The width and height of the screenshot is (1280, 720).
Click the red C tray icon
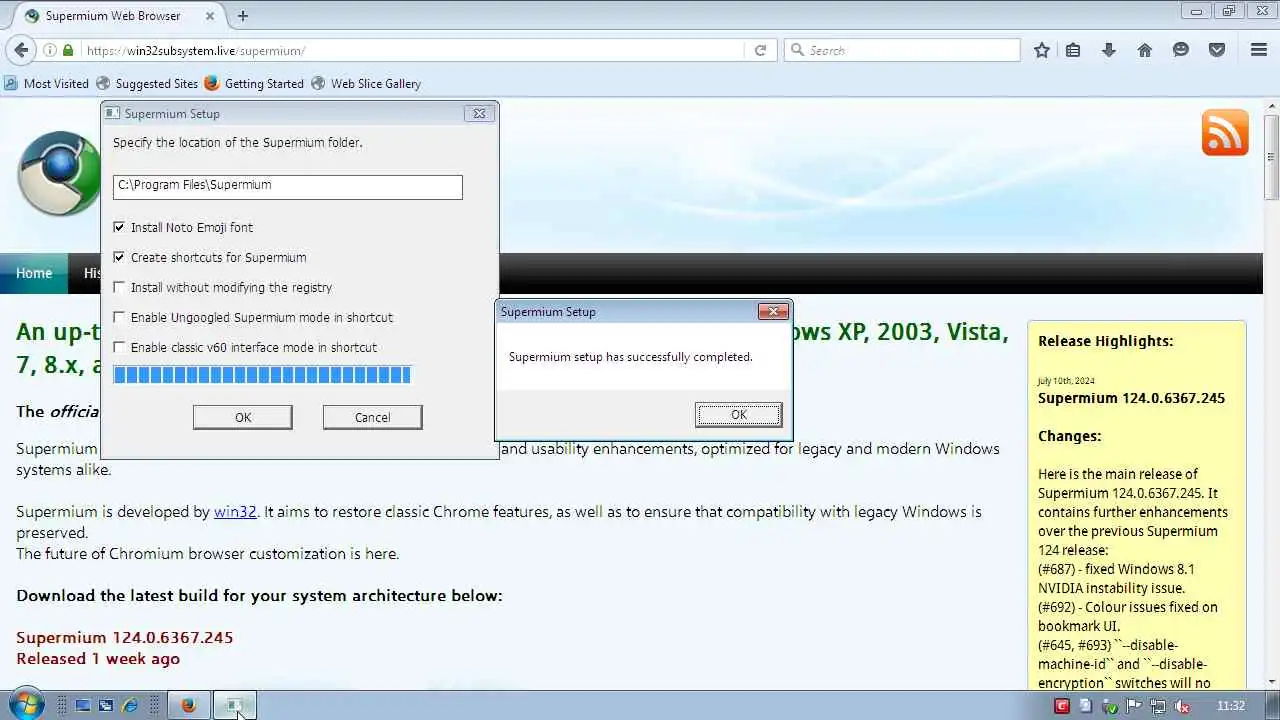1062,706
